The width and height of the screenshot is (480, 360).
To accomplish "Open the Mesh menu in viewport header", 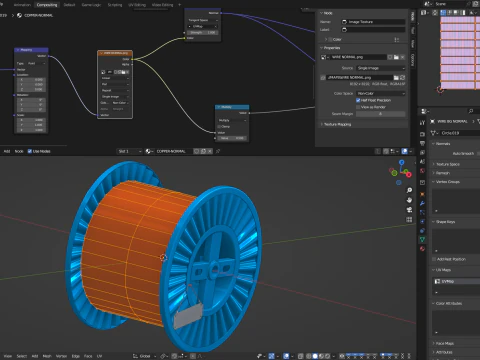I will (47, 356).
